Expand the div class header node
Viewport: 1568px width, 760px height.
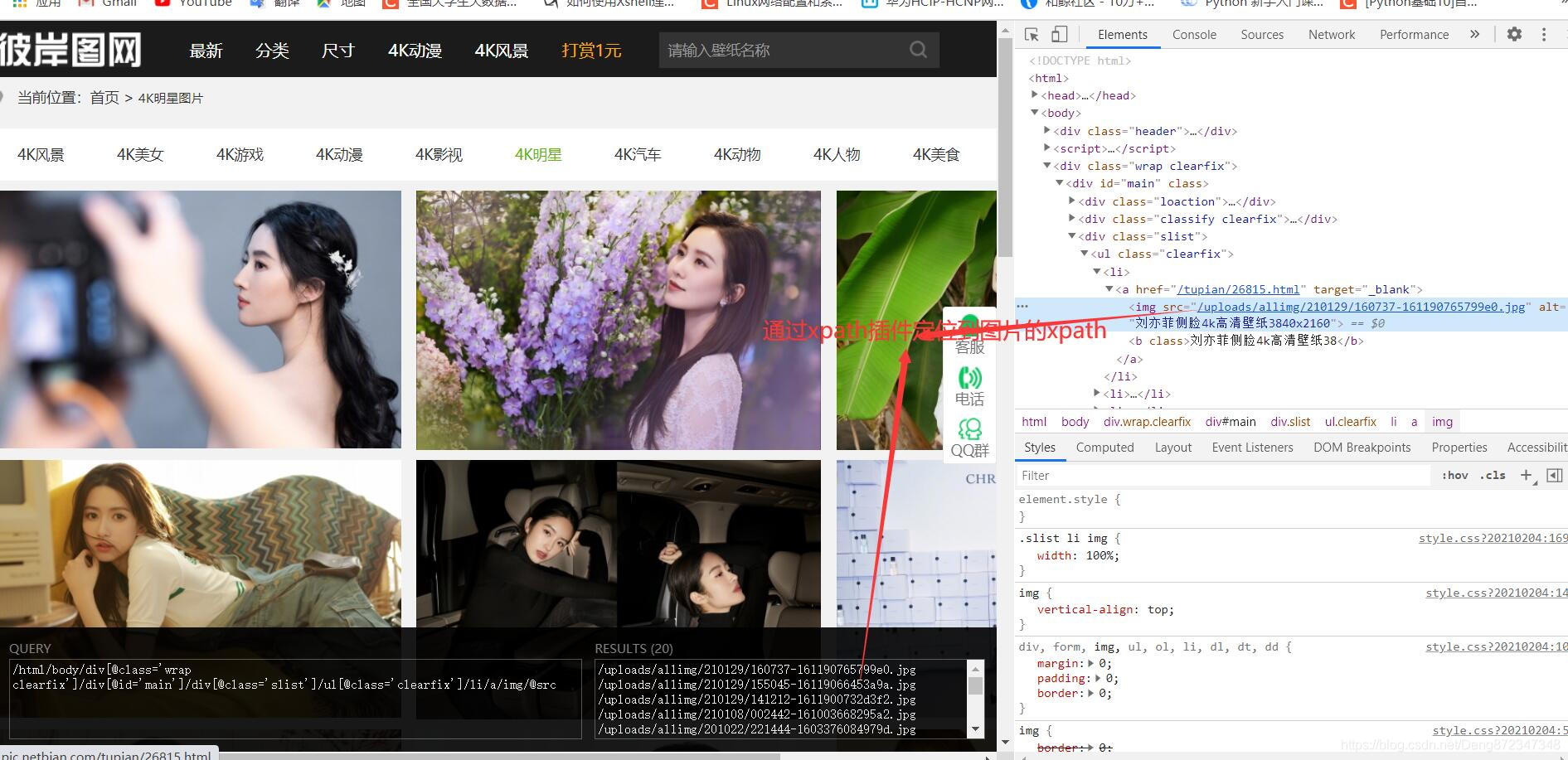(1047, 131)
